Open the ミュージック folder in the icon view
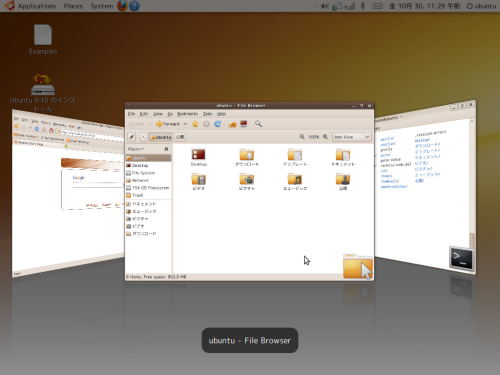500x375 pixels. pyautogui.click(x=295, y=182)
